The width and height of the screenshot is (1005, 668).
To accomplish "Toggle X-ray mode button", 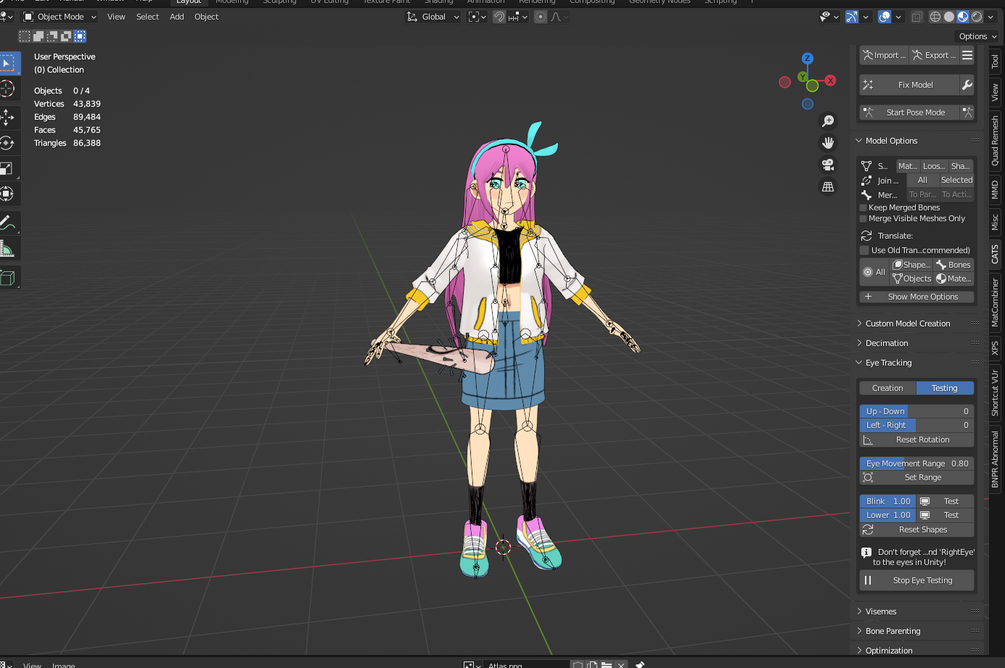I will [917, 17].
